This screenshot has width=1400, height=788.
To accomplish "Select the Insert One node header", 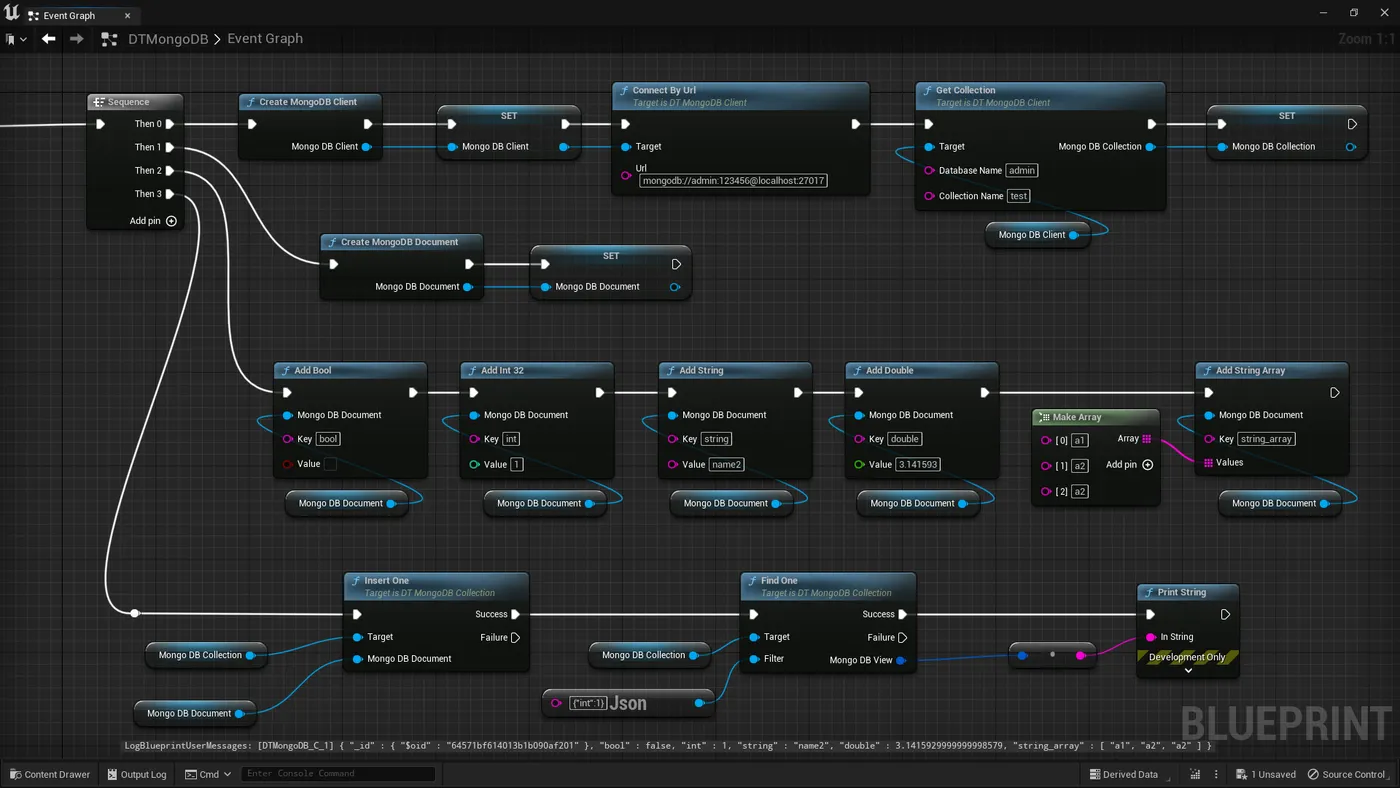I will pos(436,586).
